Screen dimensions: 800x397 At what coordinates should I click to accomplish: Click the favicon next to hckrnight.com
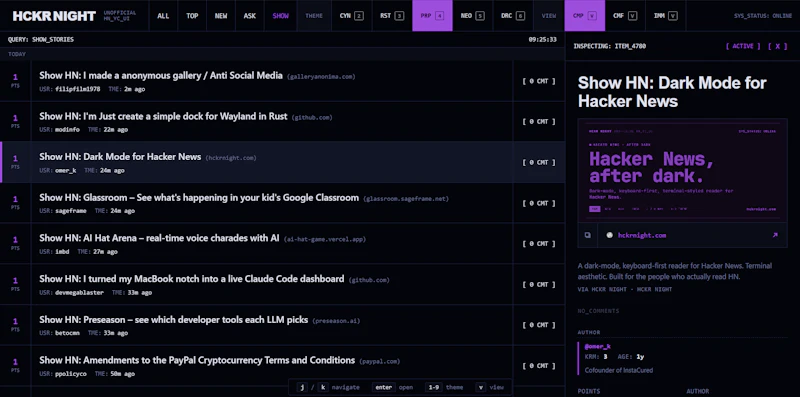609,235
